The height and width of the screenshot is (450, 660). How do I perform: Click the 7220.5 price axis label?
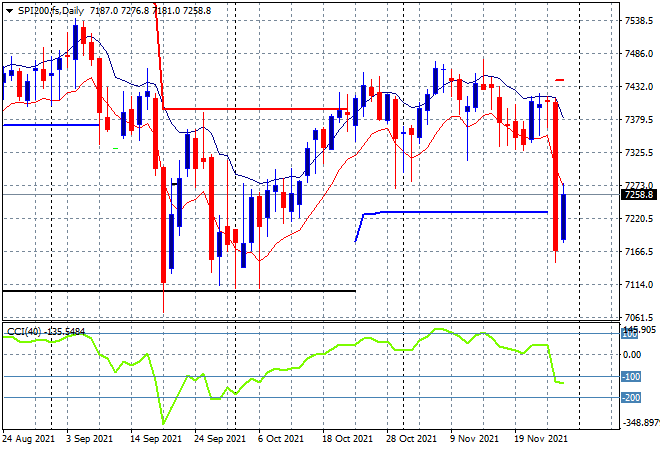(639, 218)
